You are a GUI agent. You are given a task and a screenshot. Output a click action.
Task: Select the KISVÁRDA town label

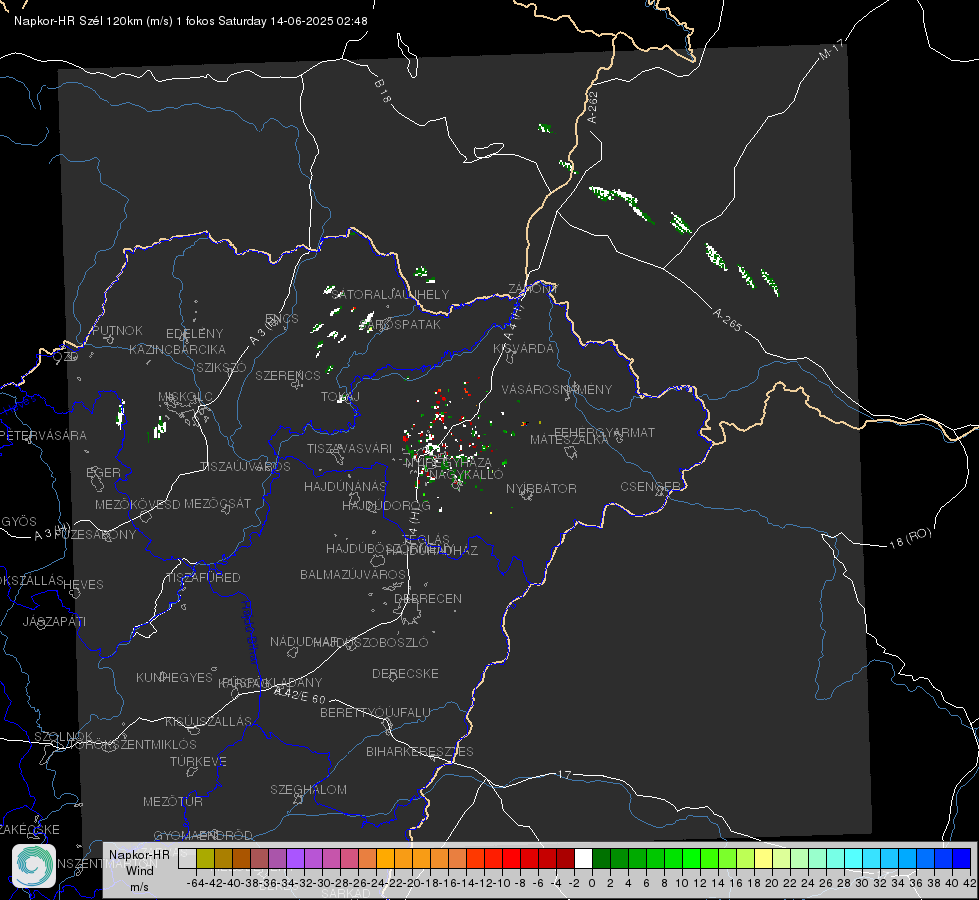pyautogui.click(x=523, y=349)
